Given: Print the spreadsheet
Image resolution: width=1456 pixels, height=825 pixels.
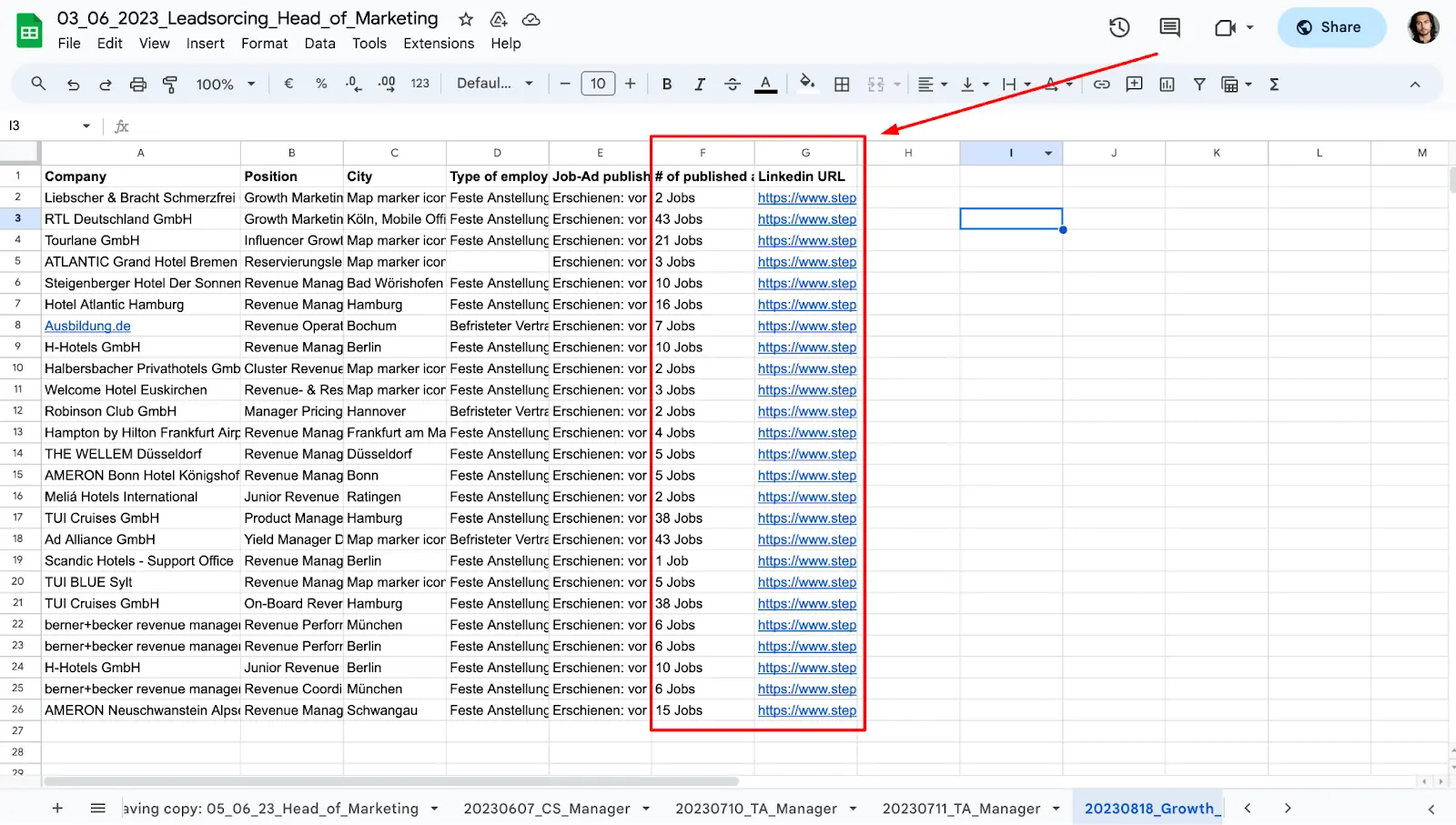Looking at the screenshot, I should click(x=138, y=84).
